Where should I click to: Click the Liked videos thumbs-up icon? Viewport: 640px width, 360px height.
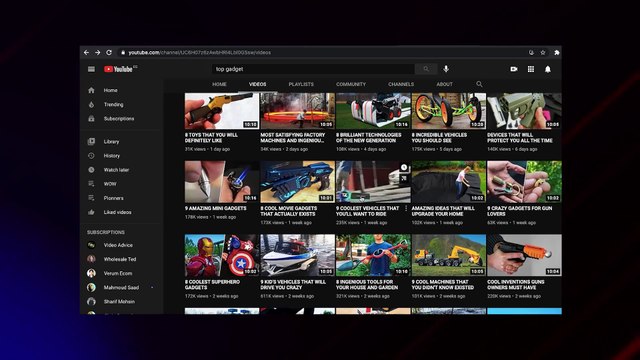[x=91, y=212]
